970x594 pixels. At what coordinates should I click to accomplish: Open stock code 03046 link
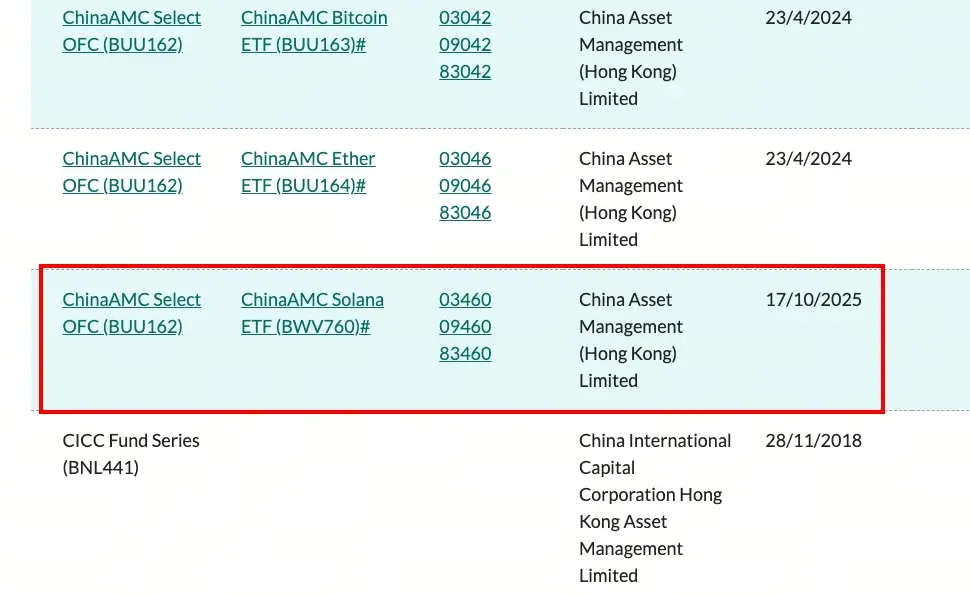(x=465, y=159)
